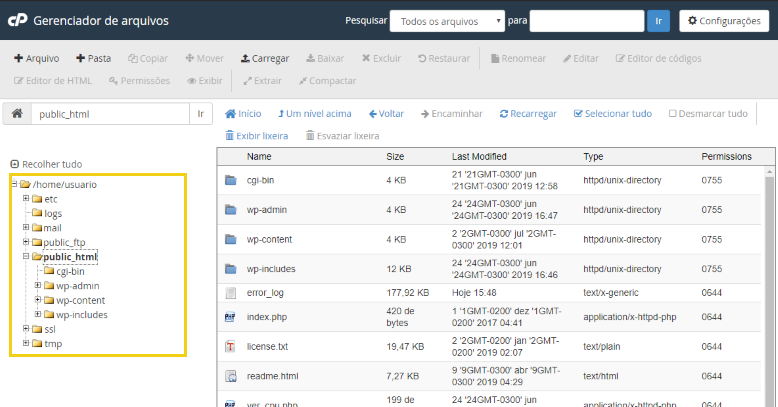Expand the wp-content tree node
This screenshot has width=778, height=407.
pos(38,299)
